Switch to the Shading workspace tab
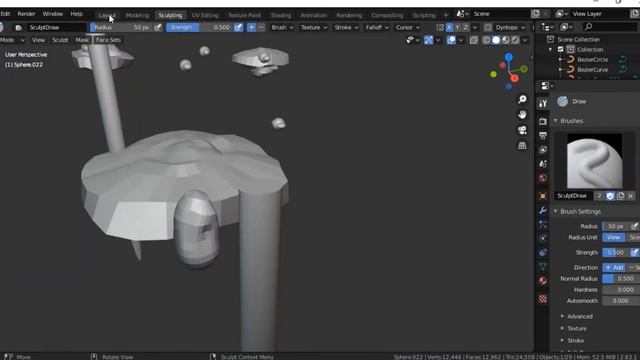This screenshot has height=360, width=640. [281, 15]
